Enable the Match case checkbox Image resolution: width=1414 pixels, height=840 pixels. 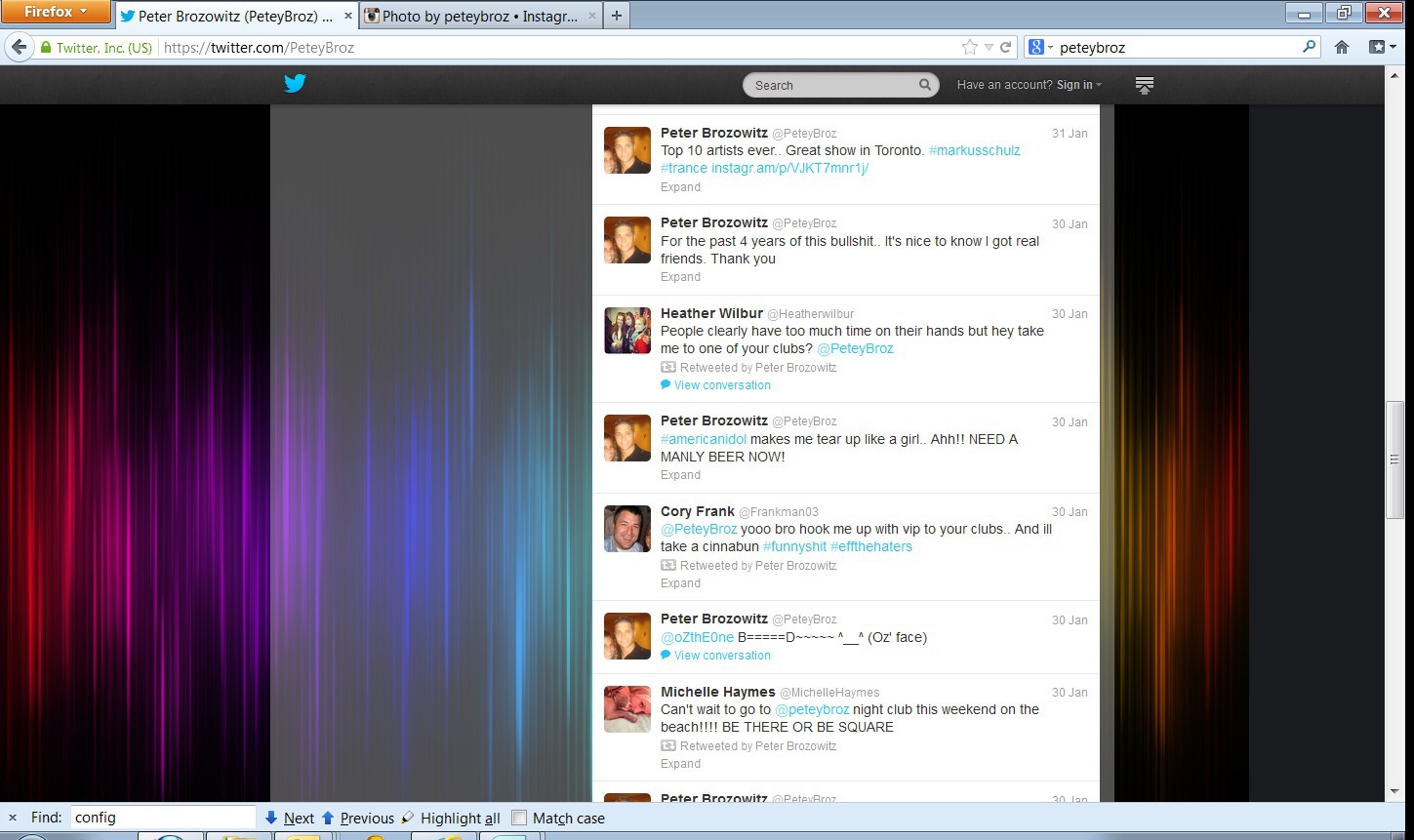519,818
